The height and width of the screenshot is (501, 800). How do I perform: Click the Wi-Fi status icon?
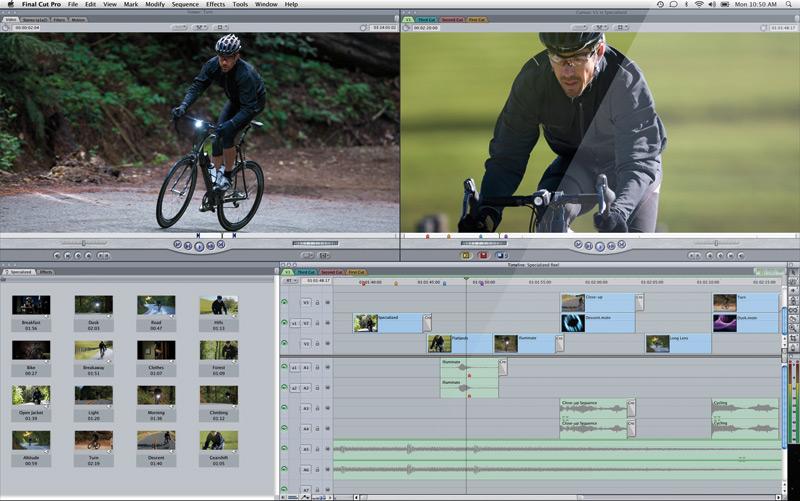pyautogui.click(x=698, y=4)
